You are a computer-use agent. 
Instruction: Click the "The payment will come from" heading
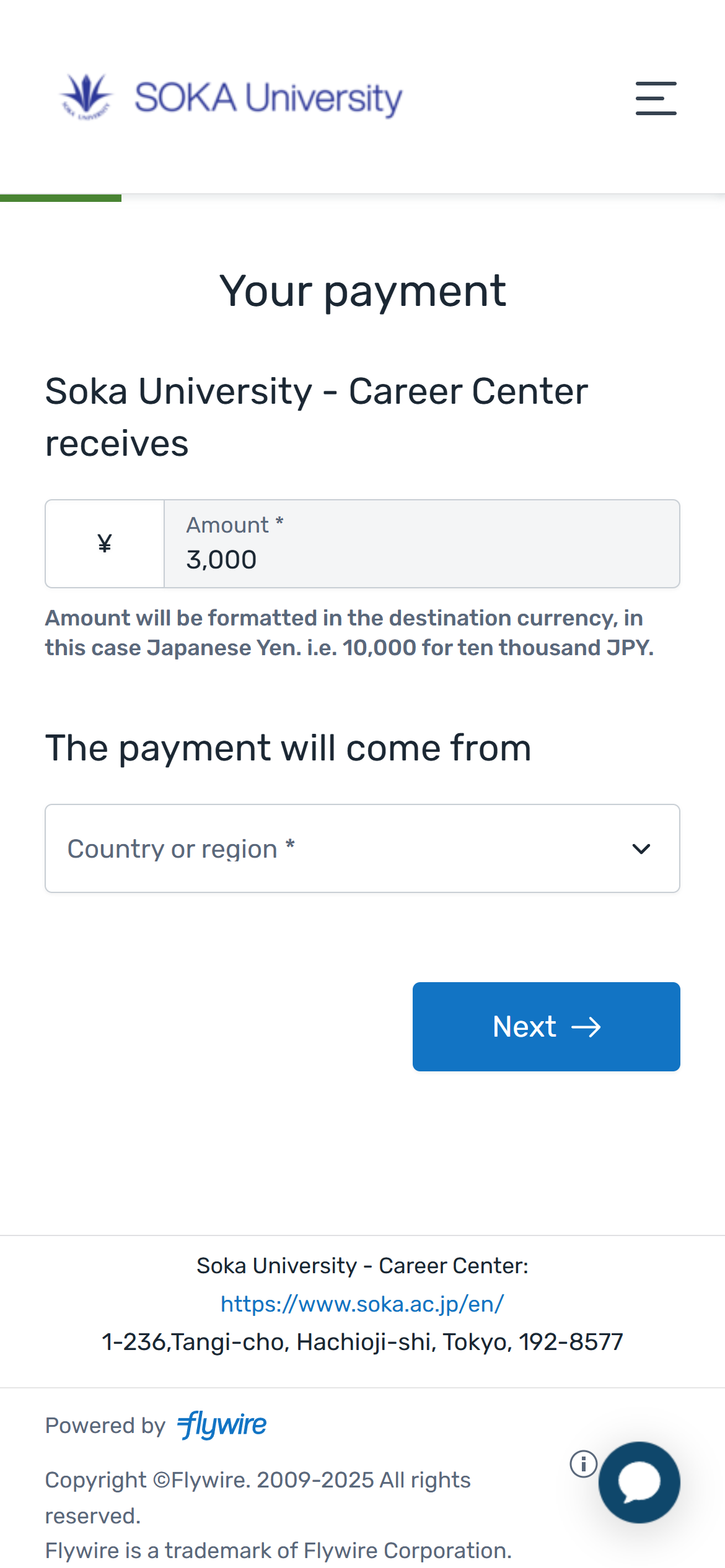288,748
